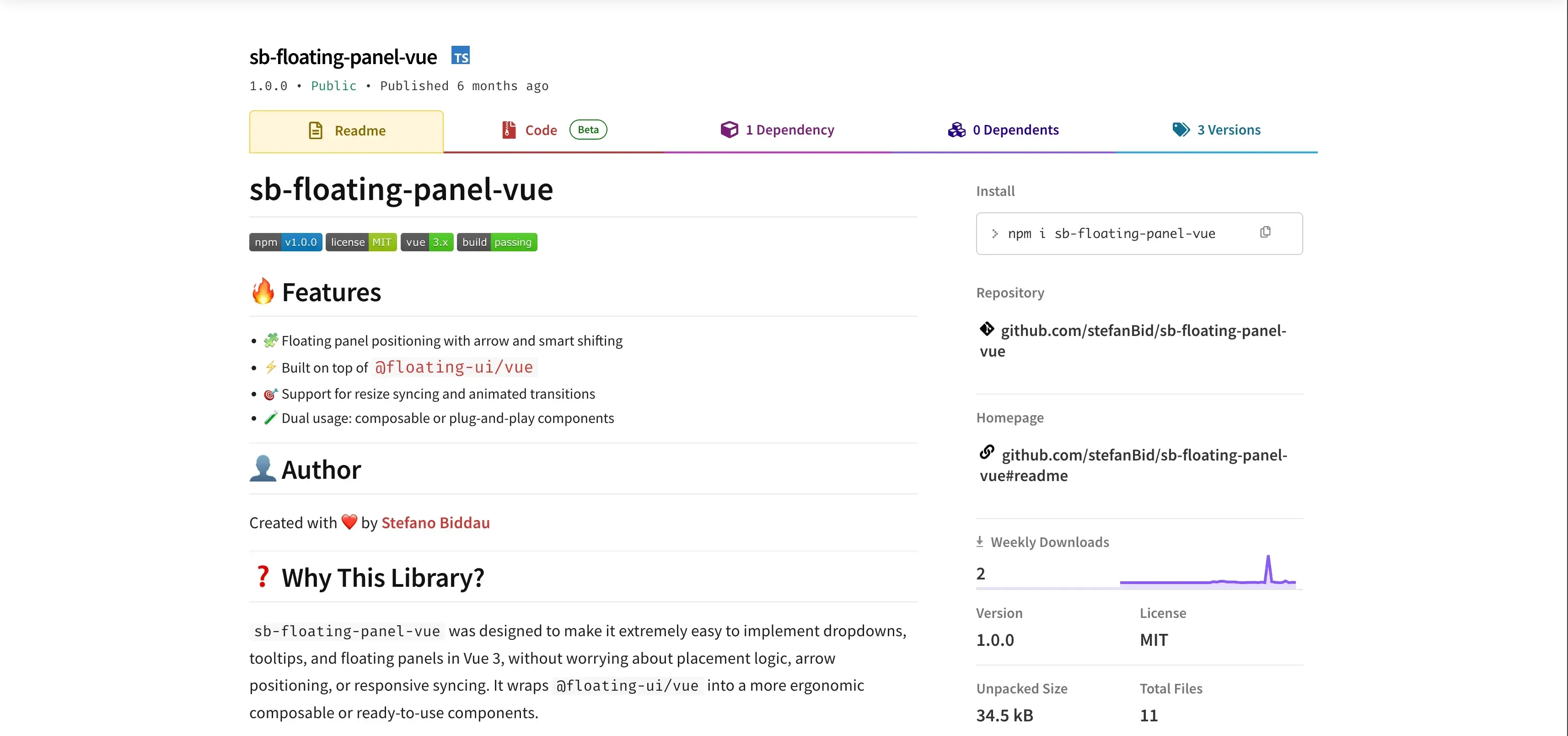Click 'Published 6 months ago' text
Screen dimensions: 1568x736
click(464, 86)
